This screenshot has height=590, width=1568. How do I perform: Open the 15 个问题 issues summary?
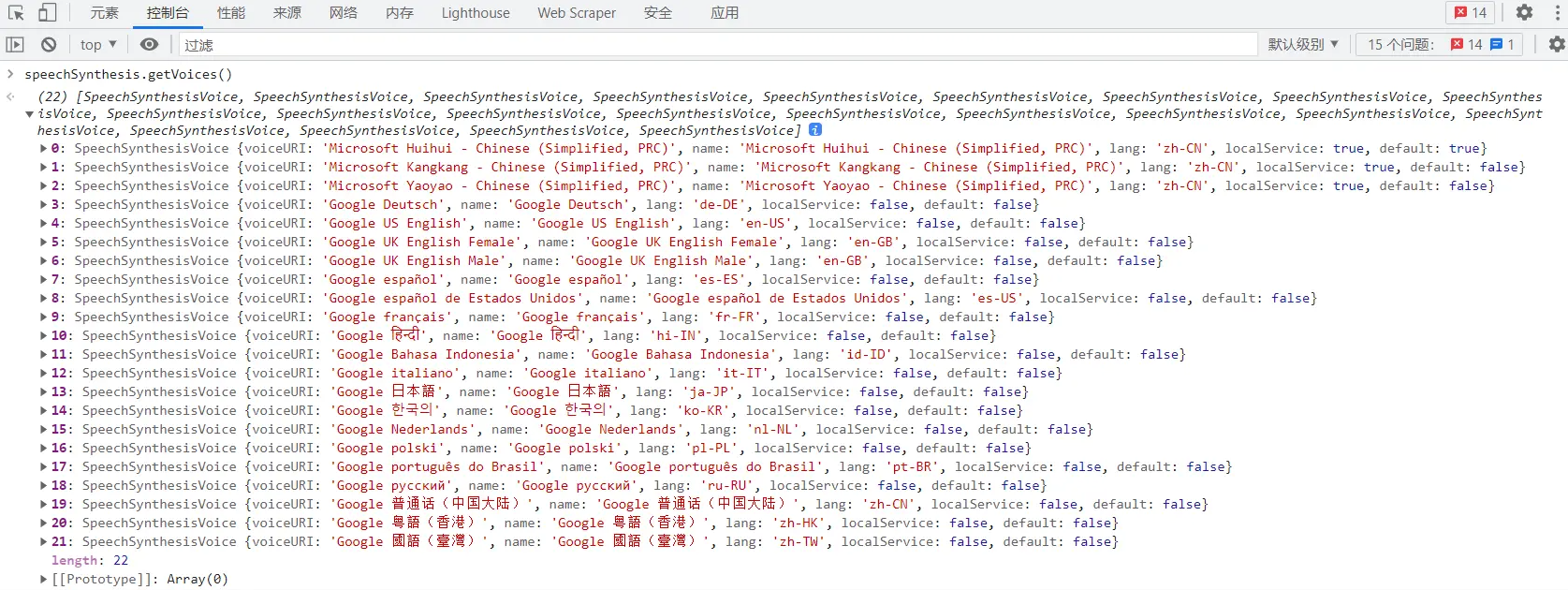(1440, 44)
